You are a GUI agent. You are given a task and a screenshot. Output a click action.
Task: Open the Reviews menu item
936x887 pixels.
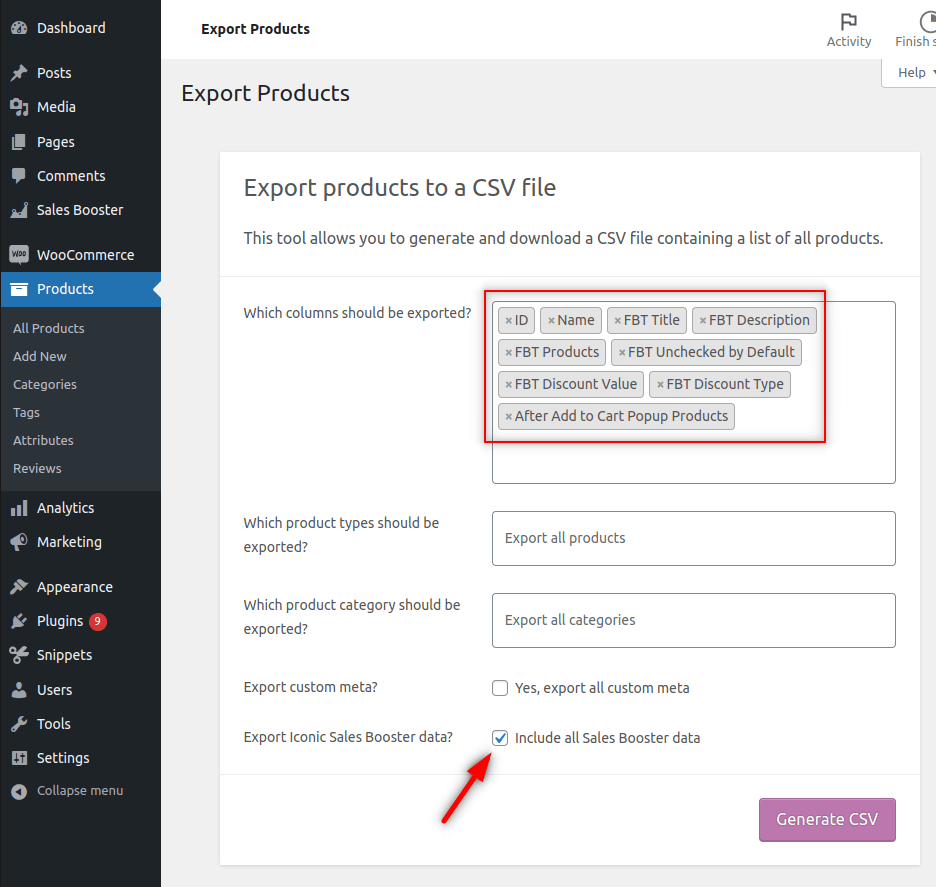coord(37,468)
